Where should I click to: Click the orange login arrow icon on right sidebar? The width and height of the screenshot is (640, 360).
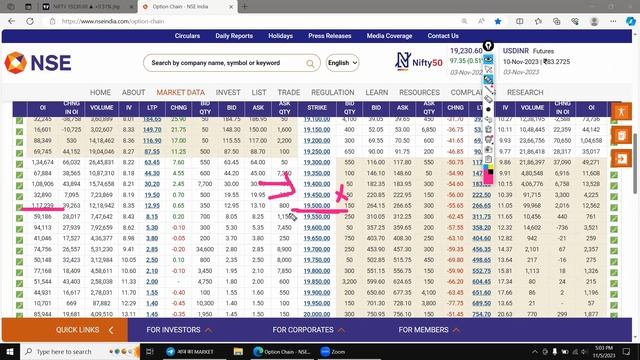point(621,158)
